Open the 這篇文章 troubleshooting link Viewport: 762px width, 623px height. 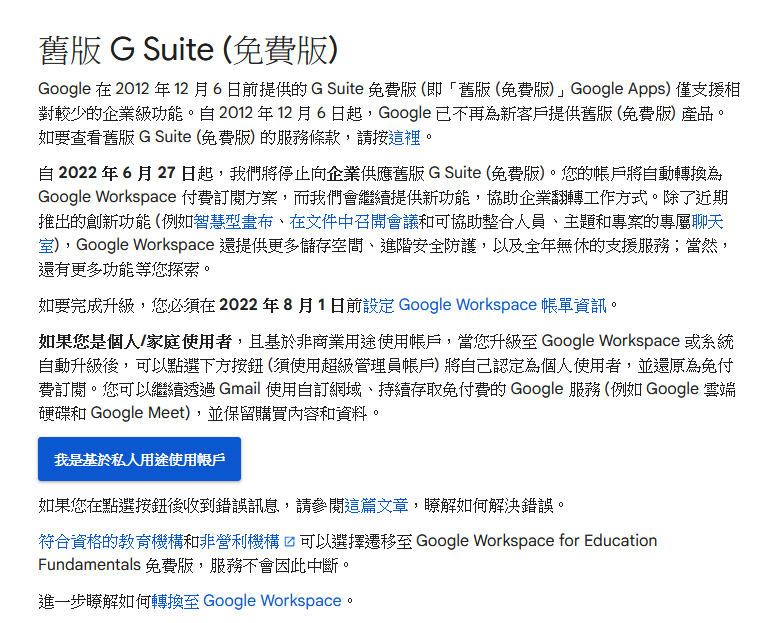pyautogui.click(x=373, y=504)
